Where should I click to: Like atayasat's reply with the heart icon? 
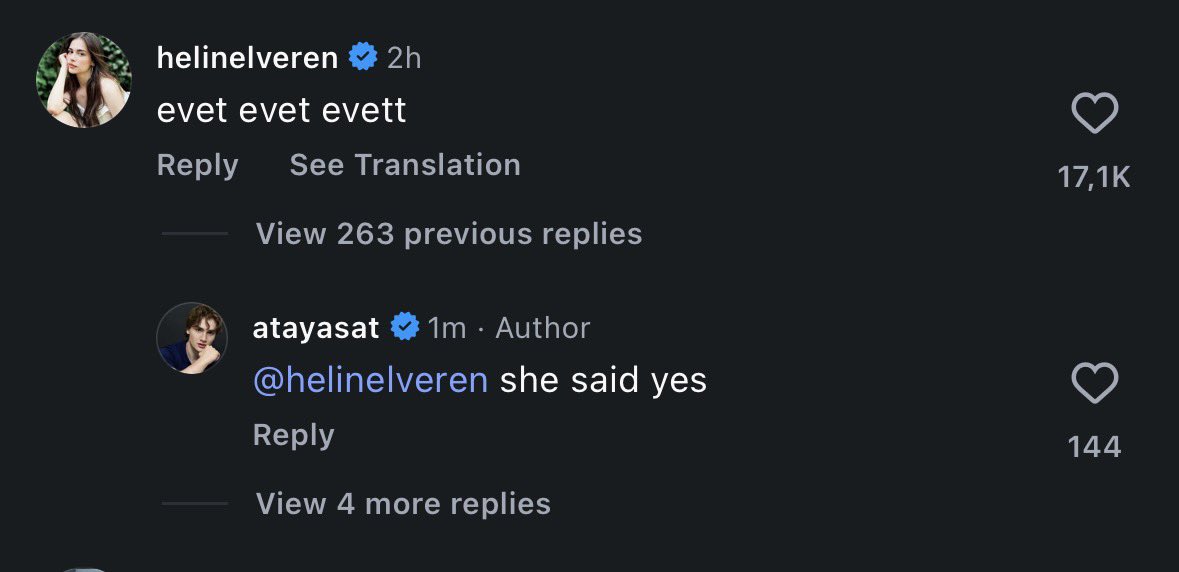(1094, 383)
